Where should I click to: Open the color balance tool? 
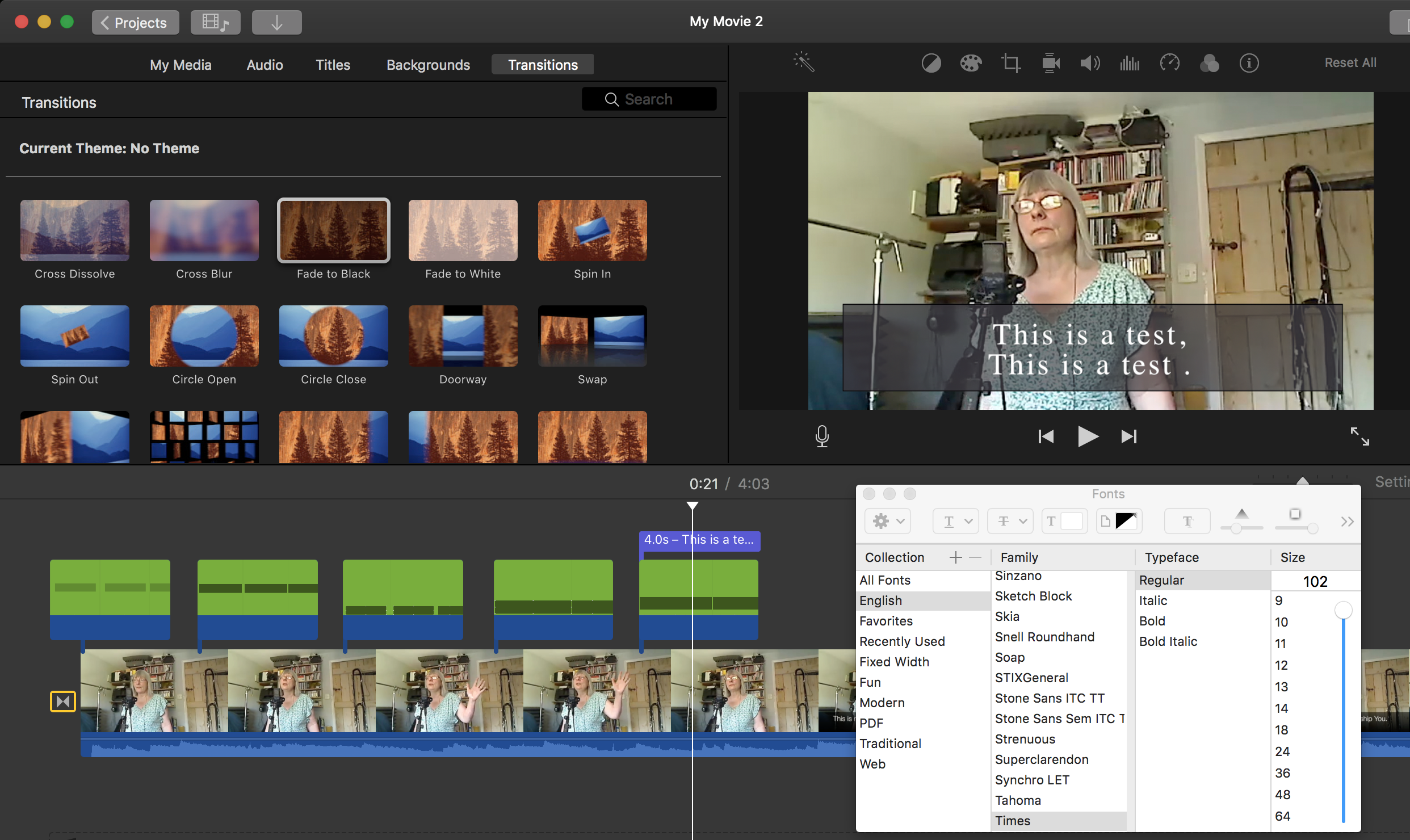[x=931, y=63]
